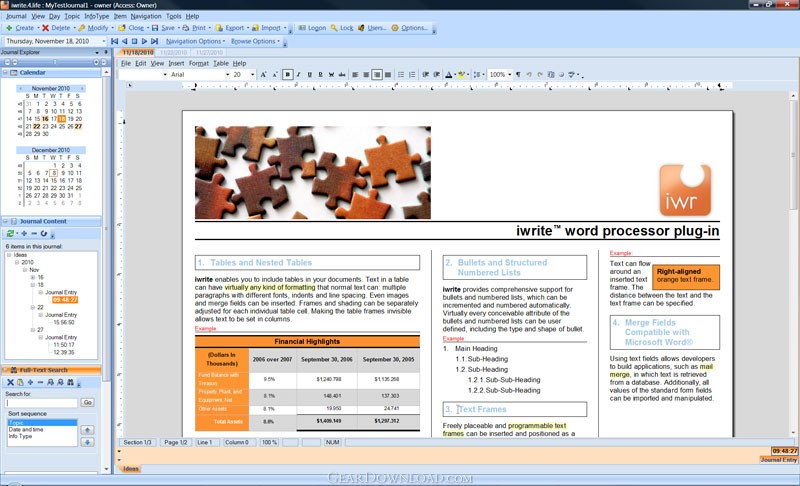
Task: Open the Format menu in iwrite editor
Action: 198,64
